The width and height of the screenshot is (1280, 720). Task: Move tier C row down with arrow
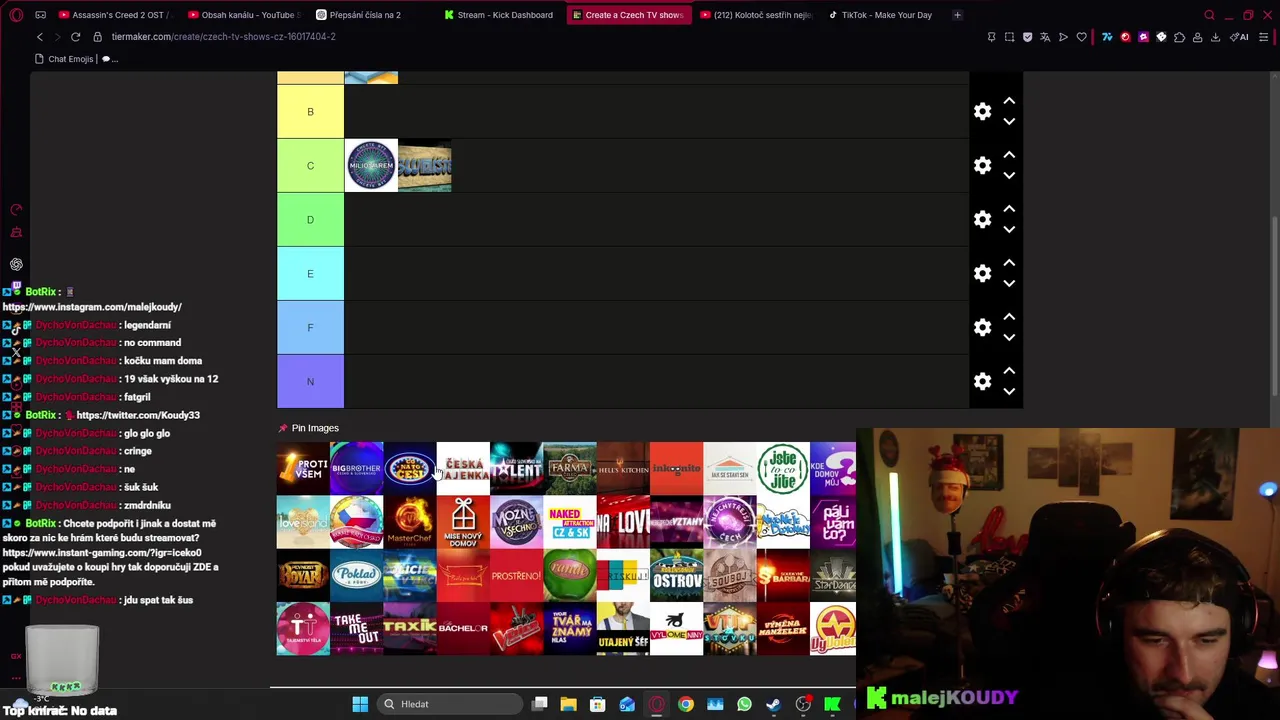click(1009, 176)
